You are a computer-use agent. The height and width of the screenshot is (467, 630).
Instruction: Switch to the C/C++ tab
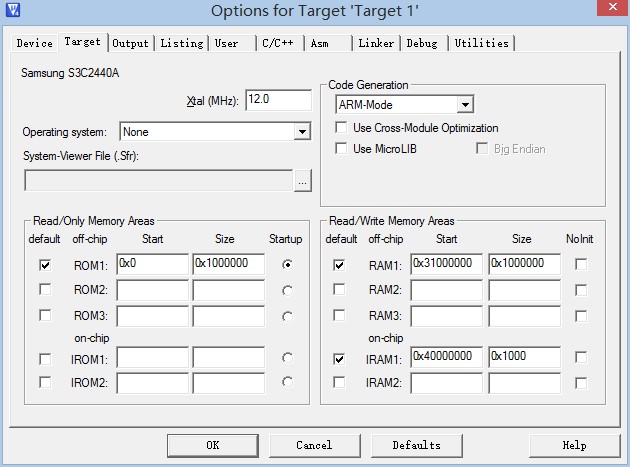click(x=278, y=43)
